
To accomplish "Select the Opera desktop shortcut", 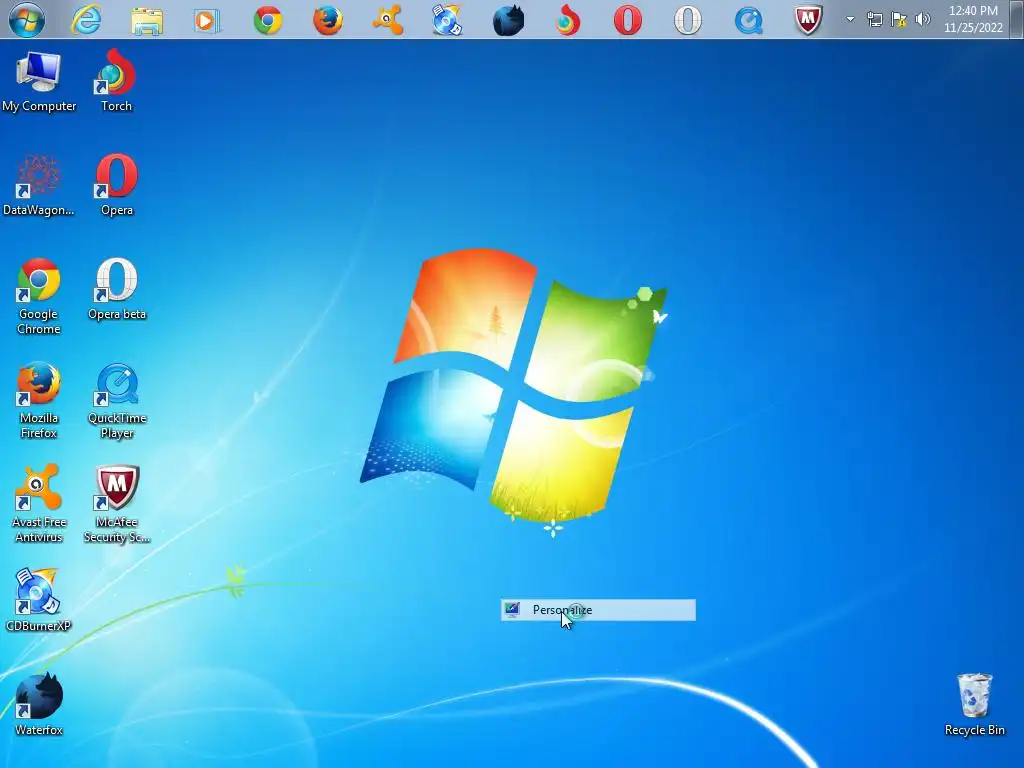I will (116, 185).
